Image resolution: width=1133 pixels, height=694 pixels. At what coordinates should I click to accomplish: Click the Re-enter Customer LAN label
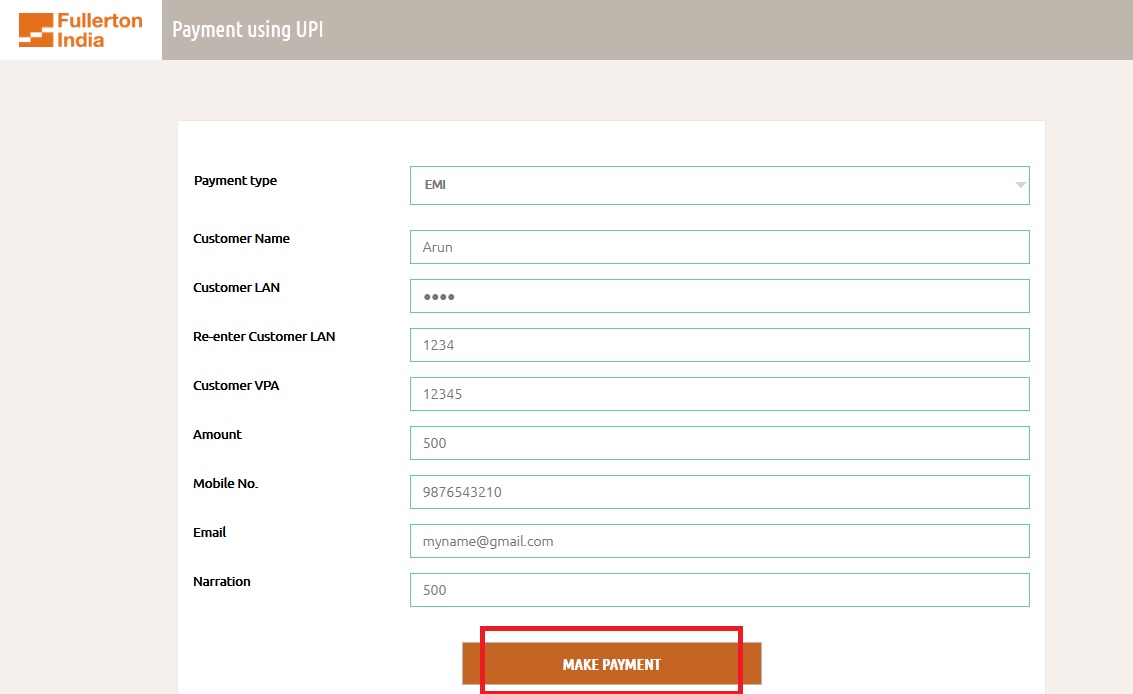pyautogui.click(x=264, y=337)
